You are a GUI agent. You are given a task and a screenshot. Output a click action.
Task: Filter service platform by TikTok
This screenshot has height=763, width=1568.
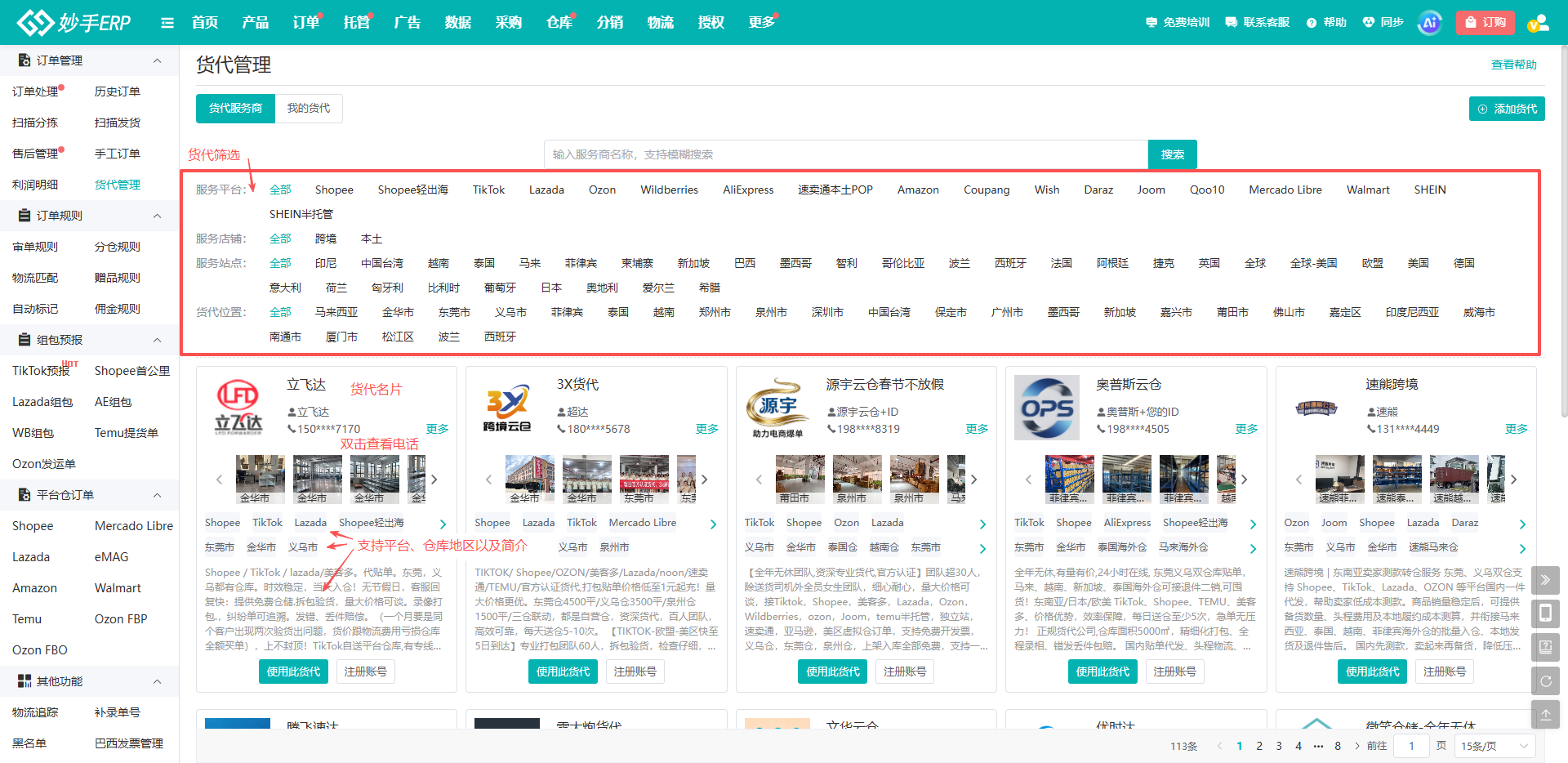488,190
